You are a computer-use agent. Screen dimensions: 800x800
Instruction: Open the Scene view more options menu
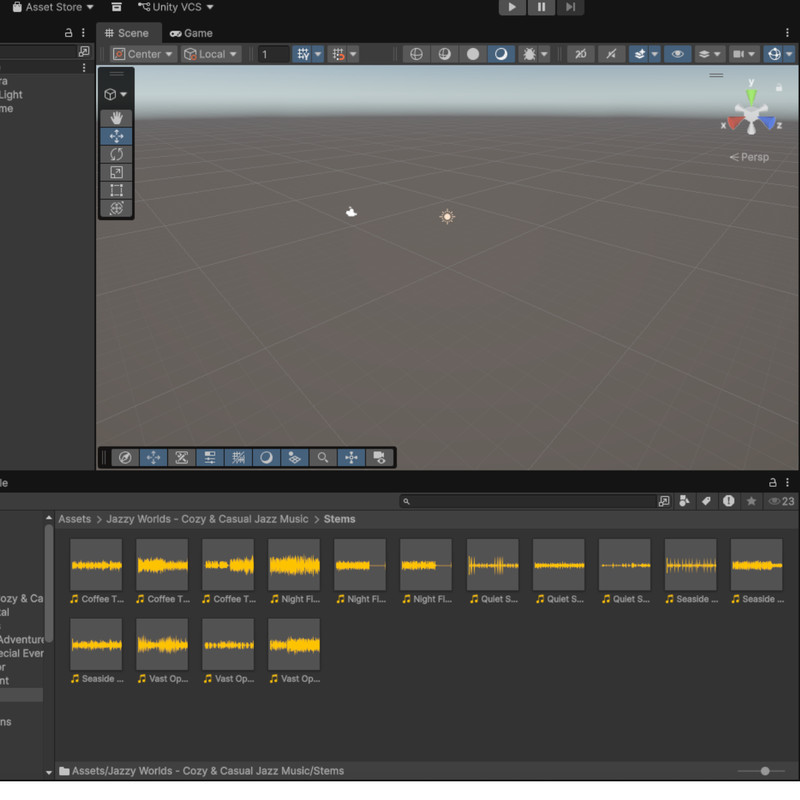[x=787, y=33]
